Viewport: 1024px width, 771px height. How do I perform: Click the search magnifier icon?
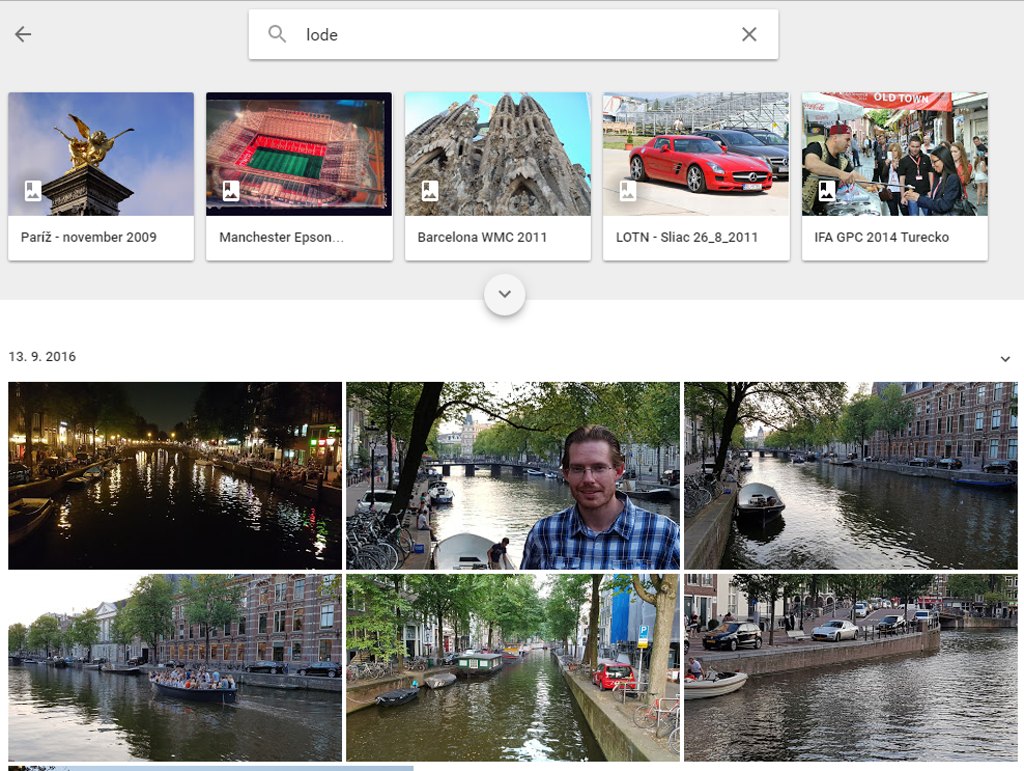pyautogui.click(x=277, y=35)
